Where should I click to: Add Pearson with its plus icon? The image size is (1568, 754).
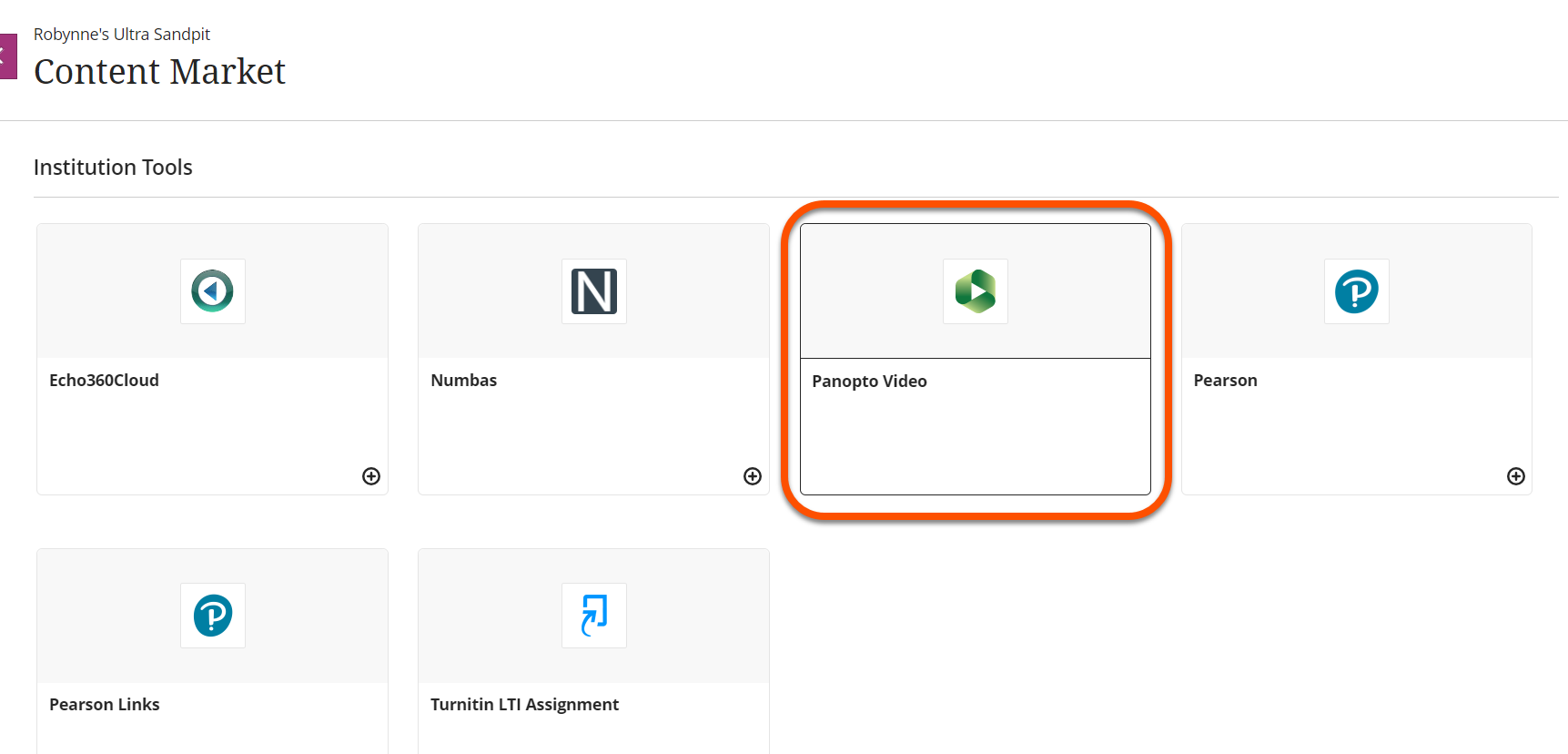tap(1516, 476)
